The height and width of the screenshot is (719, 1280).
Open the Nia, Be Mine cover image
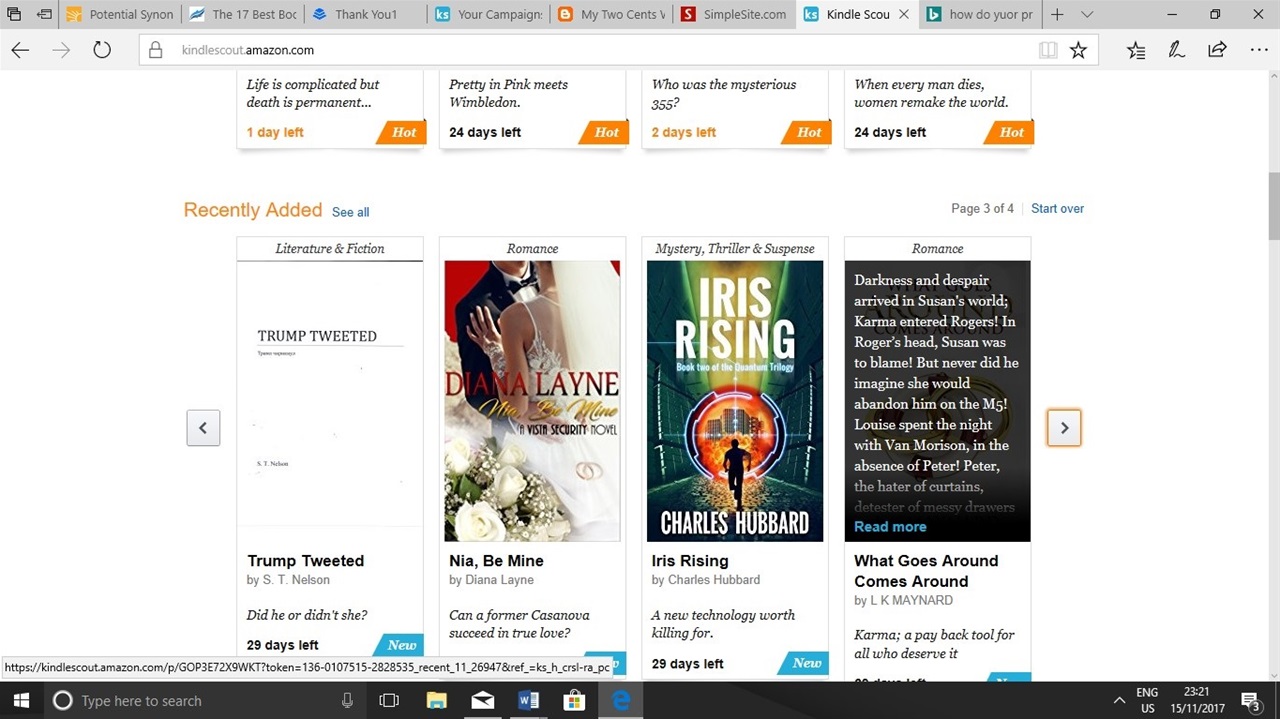(532, 401)
